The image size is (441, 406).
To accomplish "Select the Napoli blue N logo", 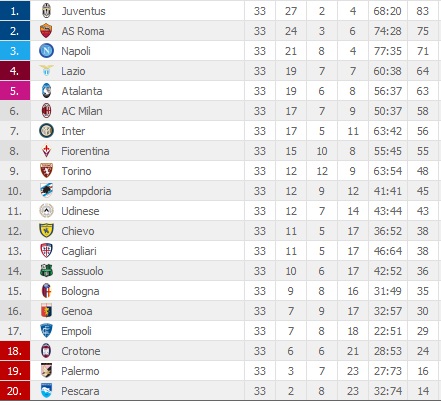I will 46,51.
